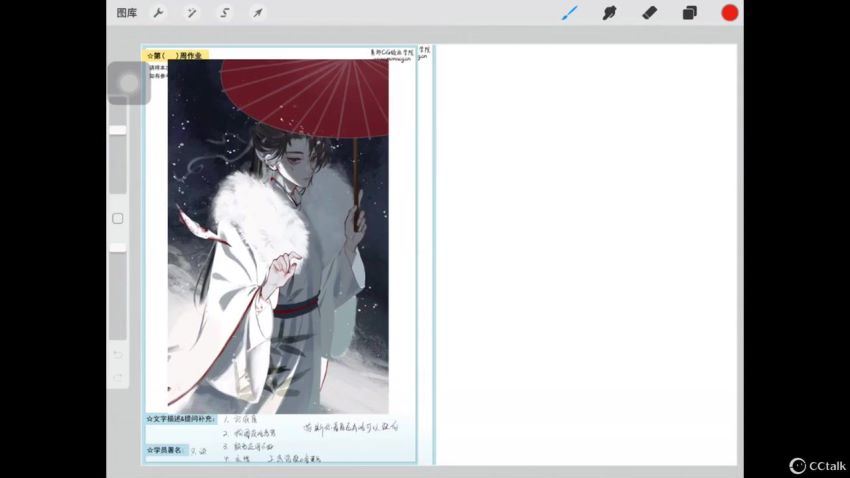Undo the last action in sidebar

pos(118,354)
